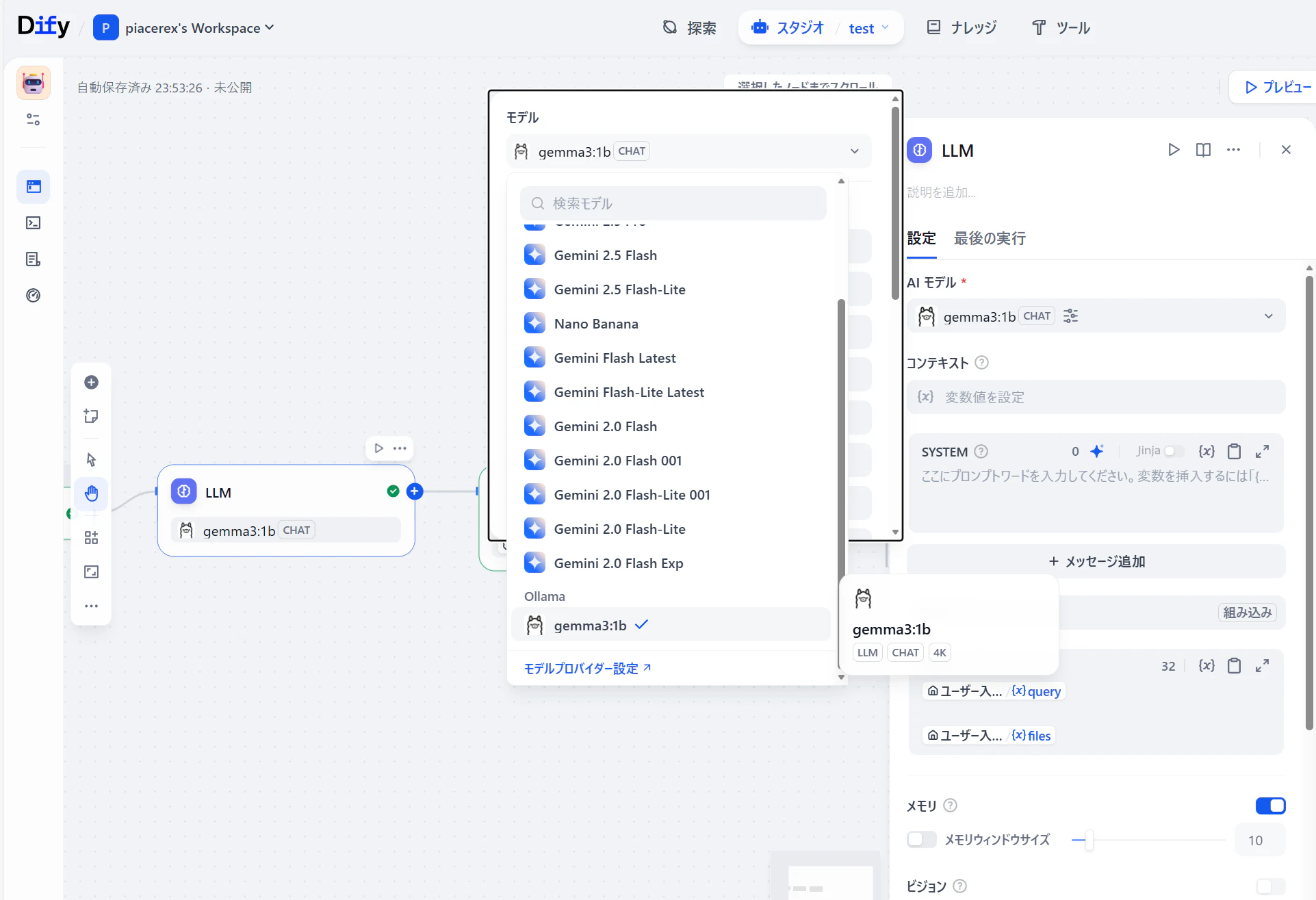1316x900 pixels.
Task: Click the export image icon on canvas toolbar
Action: pyautogui.click(x=91, y=572)
